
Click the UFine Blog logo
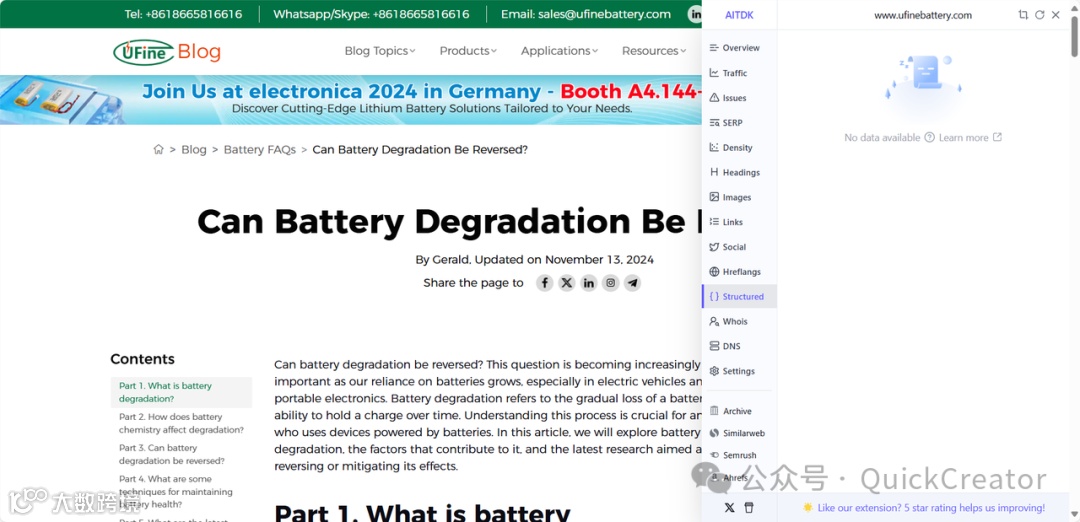[167, 52]
